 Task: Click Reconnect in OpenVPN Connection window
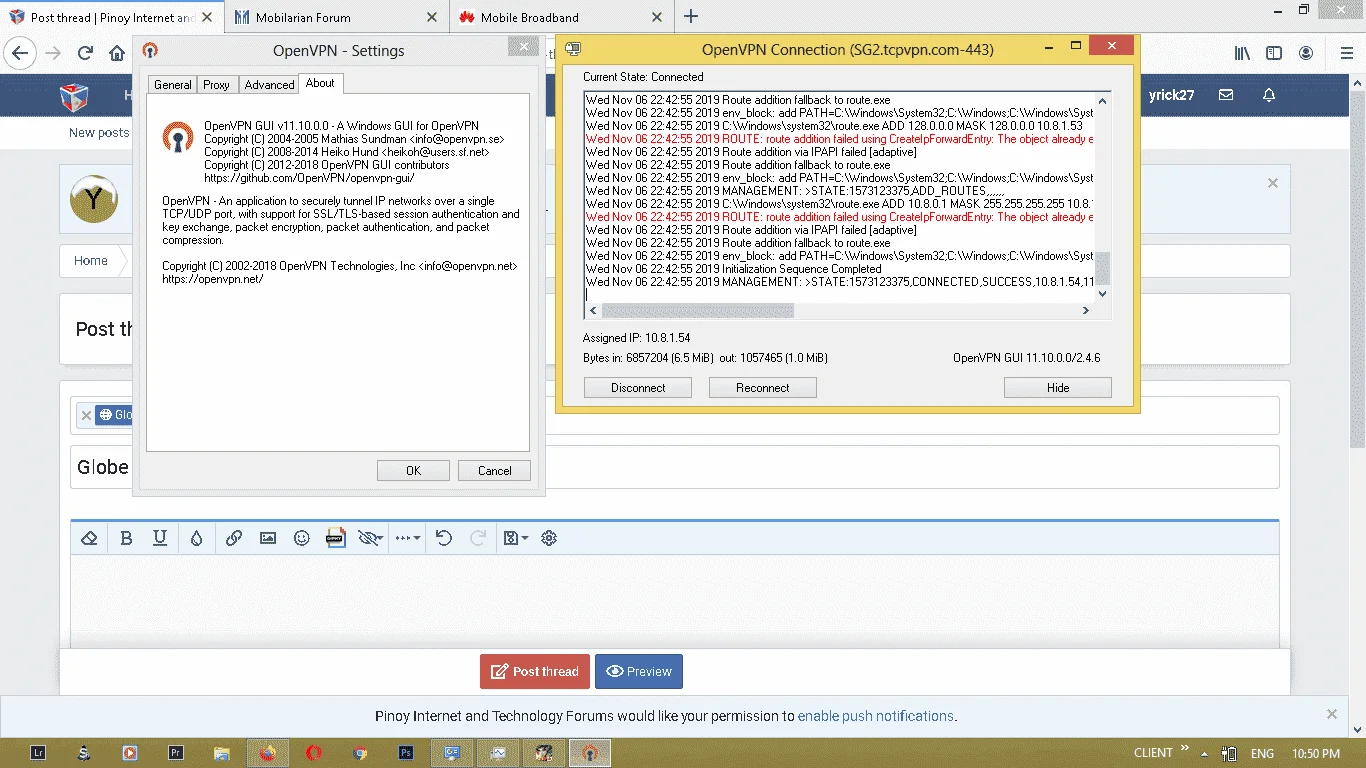click(x=763, y=388)
